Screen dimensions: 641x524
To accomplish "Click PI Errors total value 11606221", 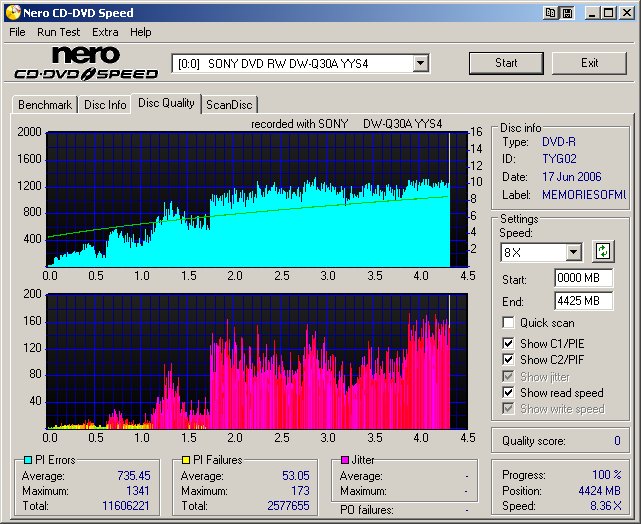I will pos(126,506).
